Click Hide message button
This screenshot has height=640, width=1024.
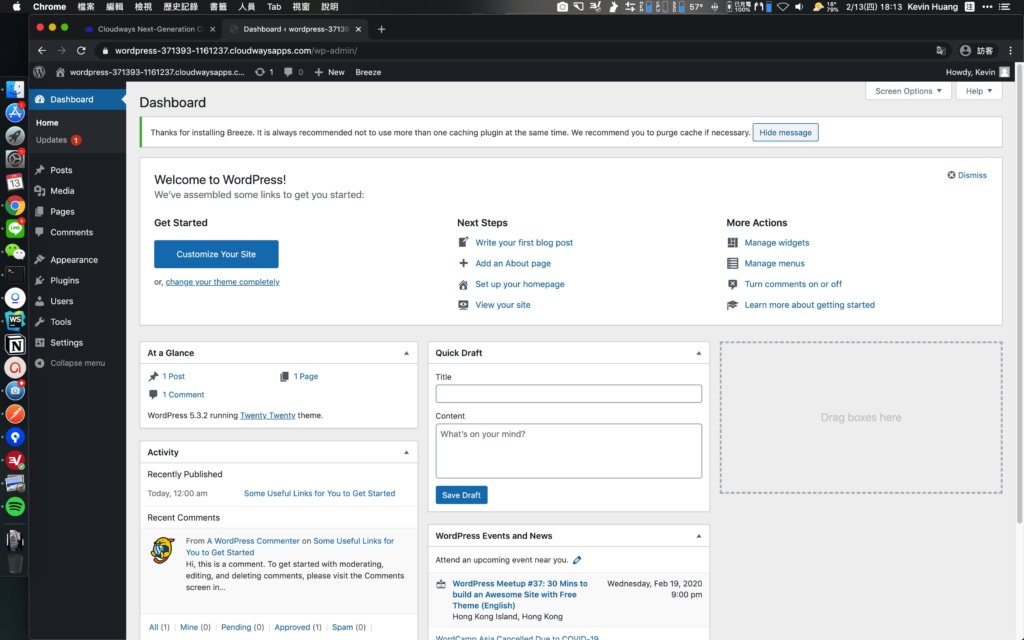[x=785, y=133]
